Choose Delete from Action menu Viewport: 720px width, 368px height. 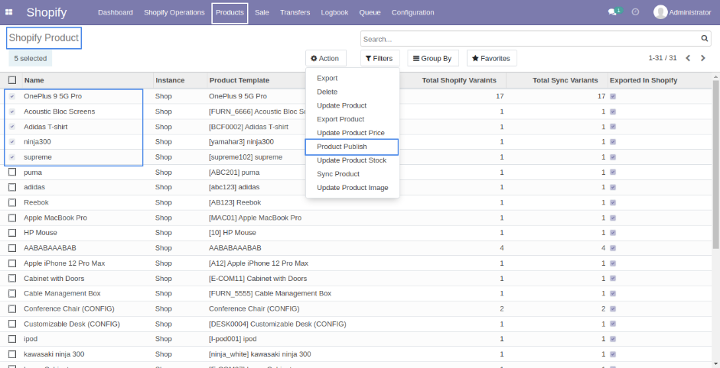(352, 92)
